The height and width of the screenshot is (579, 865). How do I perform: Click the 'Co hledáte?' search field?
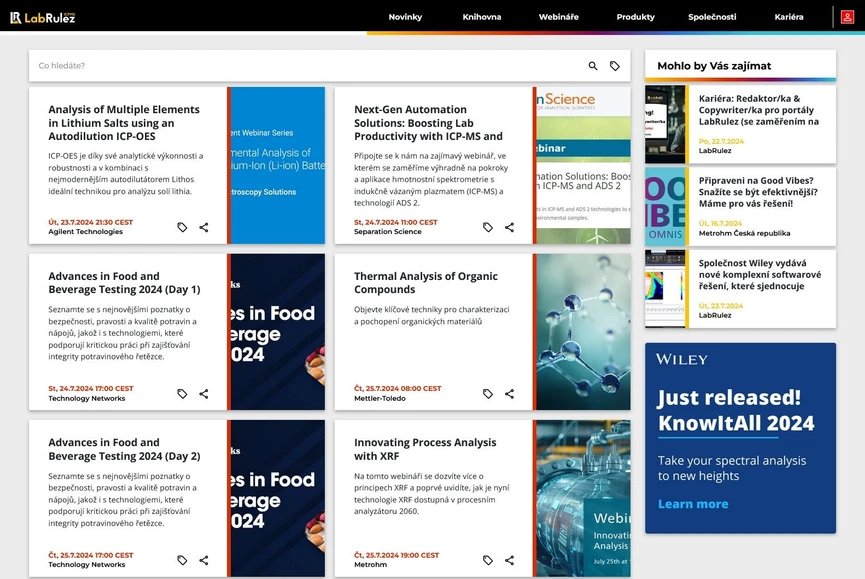(x=306, y=66)
